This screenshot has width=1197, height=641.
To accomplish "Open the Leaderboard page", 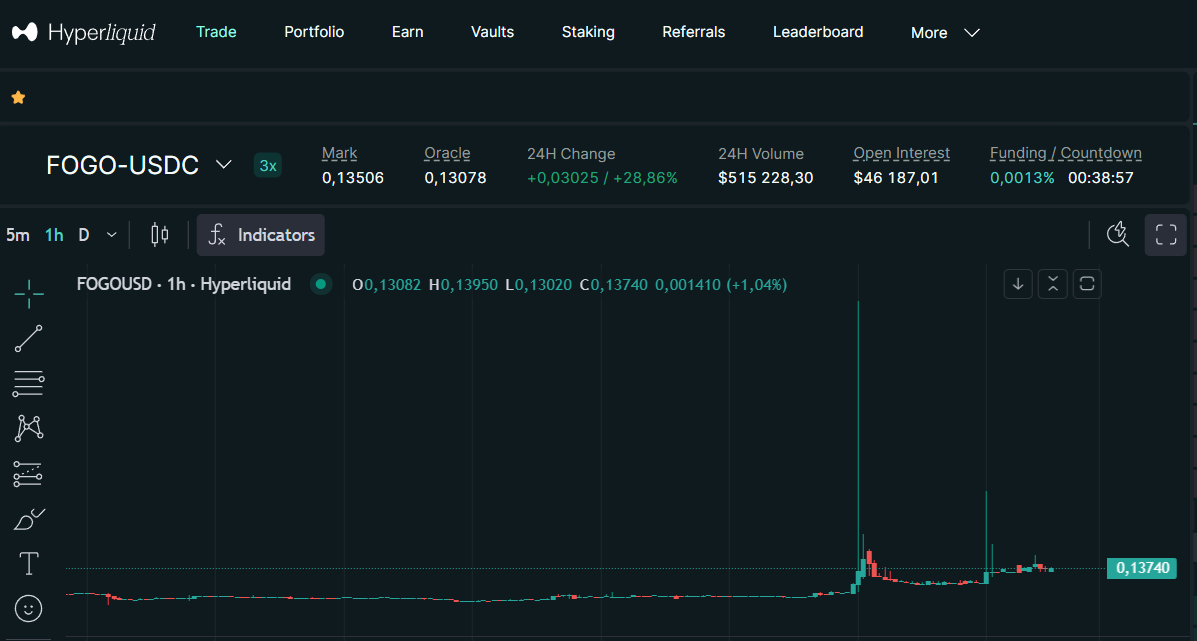I will click(818, 32).
